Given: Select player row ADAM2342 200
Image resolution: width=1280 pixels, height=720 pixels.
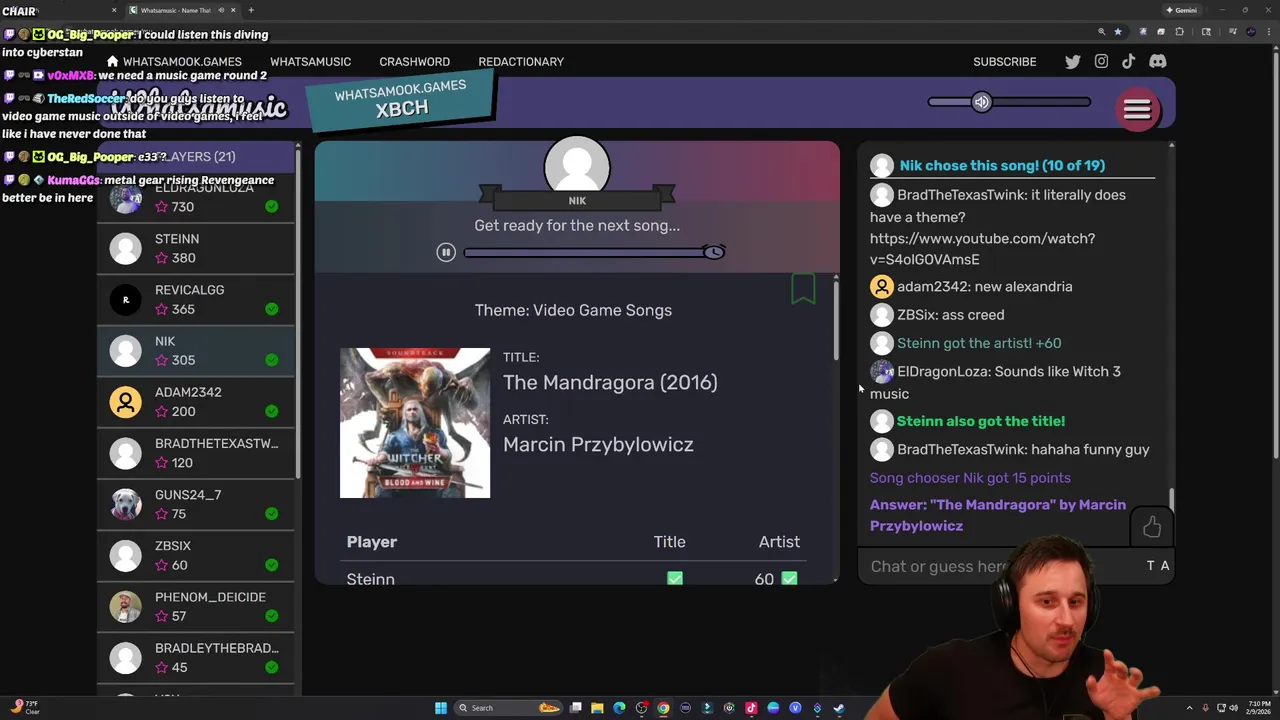Looking at the screenshot, I should coord(196,401).
